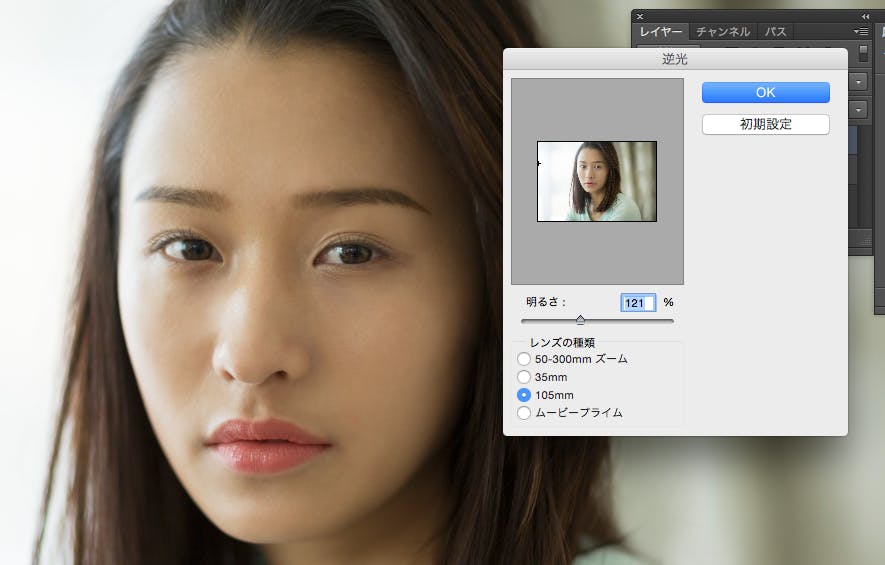Open the チャンネル tab
Image resolution: width=885 pixels, height=565 pixels.
[x=723, y=32]
